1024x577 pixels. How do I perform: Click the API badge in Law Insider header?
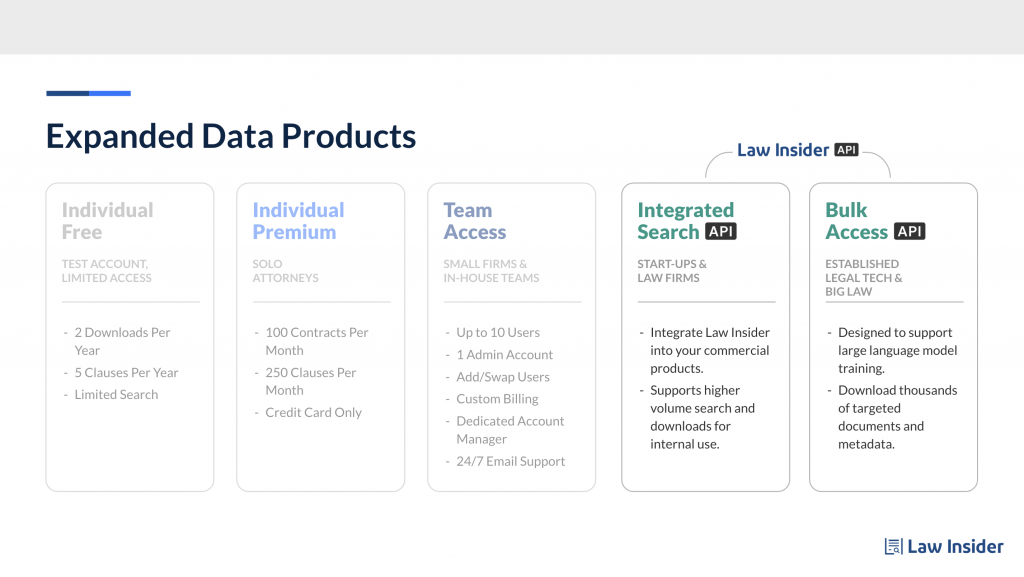pos(846,150)
